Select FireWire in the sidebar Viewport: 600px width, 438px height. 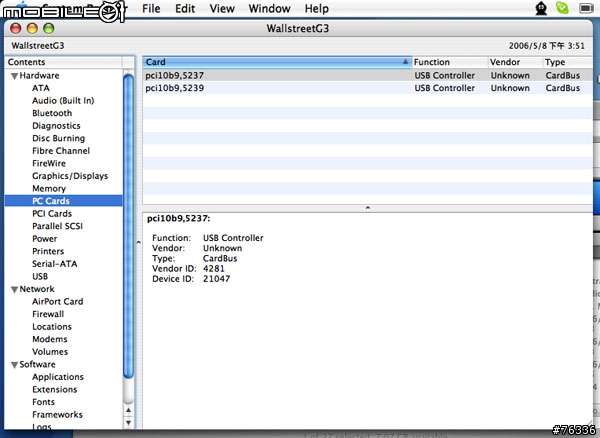(49, 163)
